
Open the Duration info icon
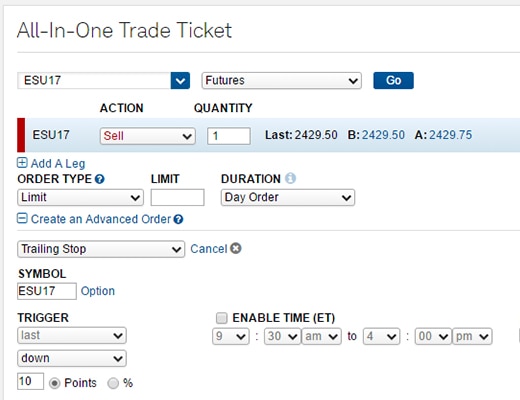pos(290,179)
